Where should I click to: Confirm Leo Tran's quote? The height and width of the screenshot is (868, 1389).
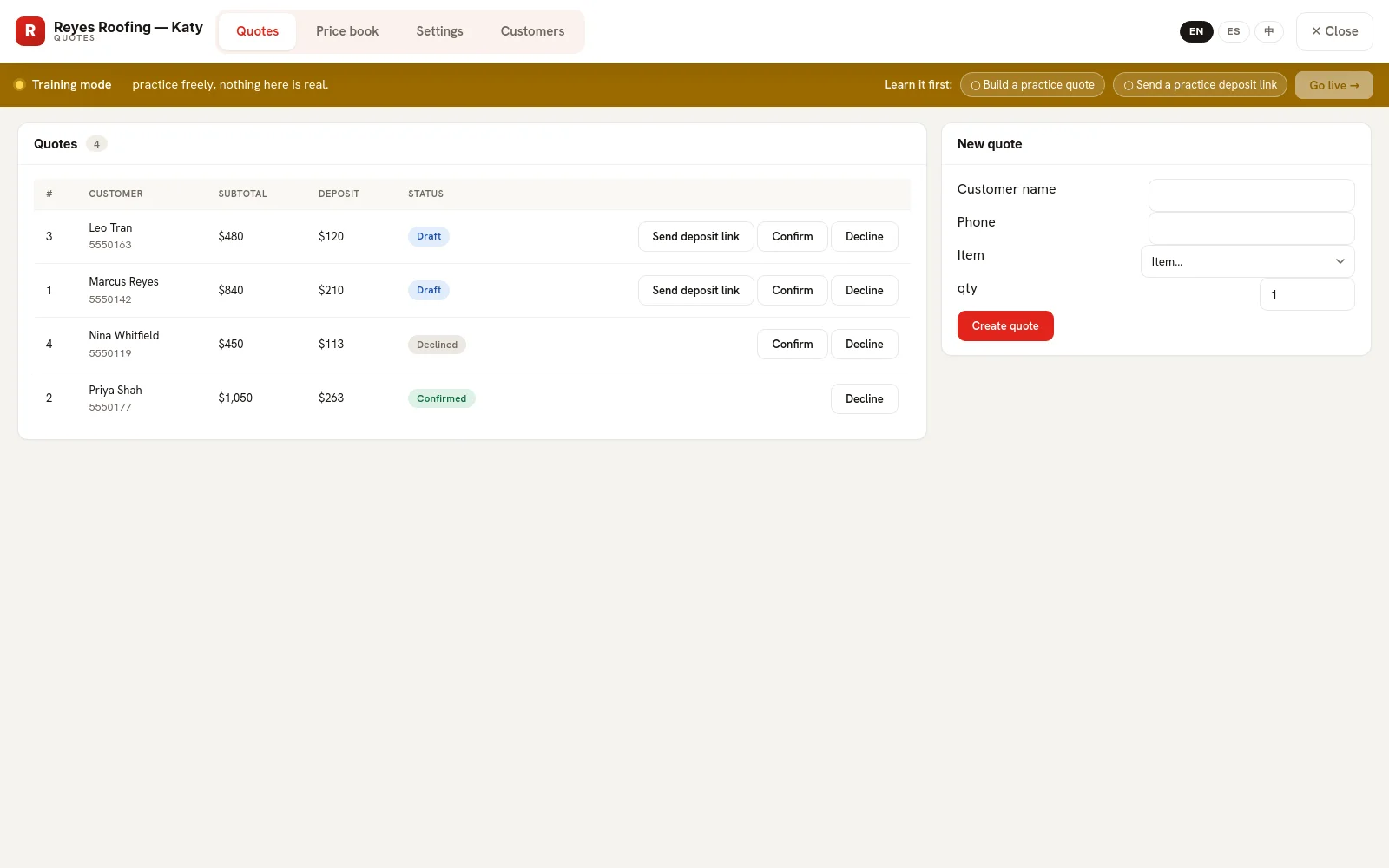[x=793, y=237]
